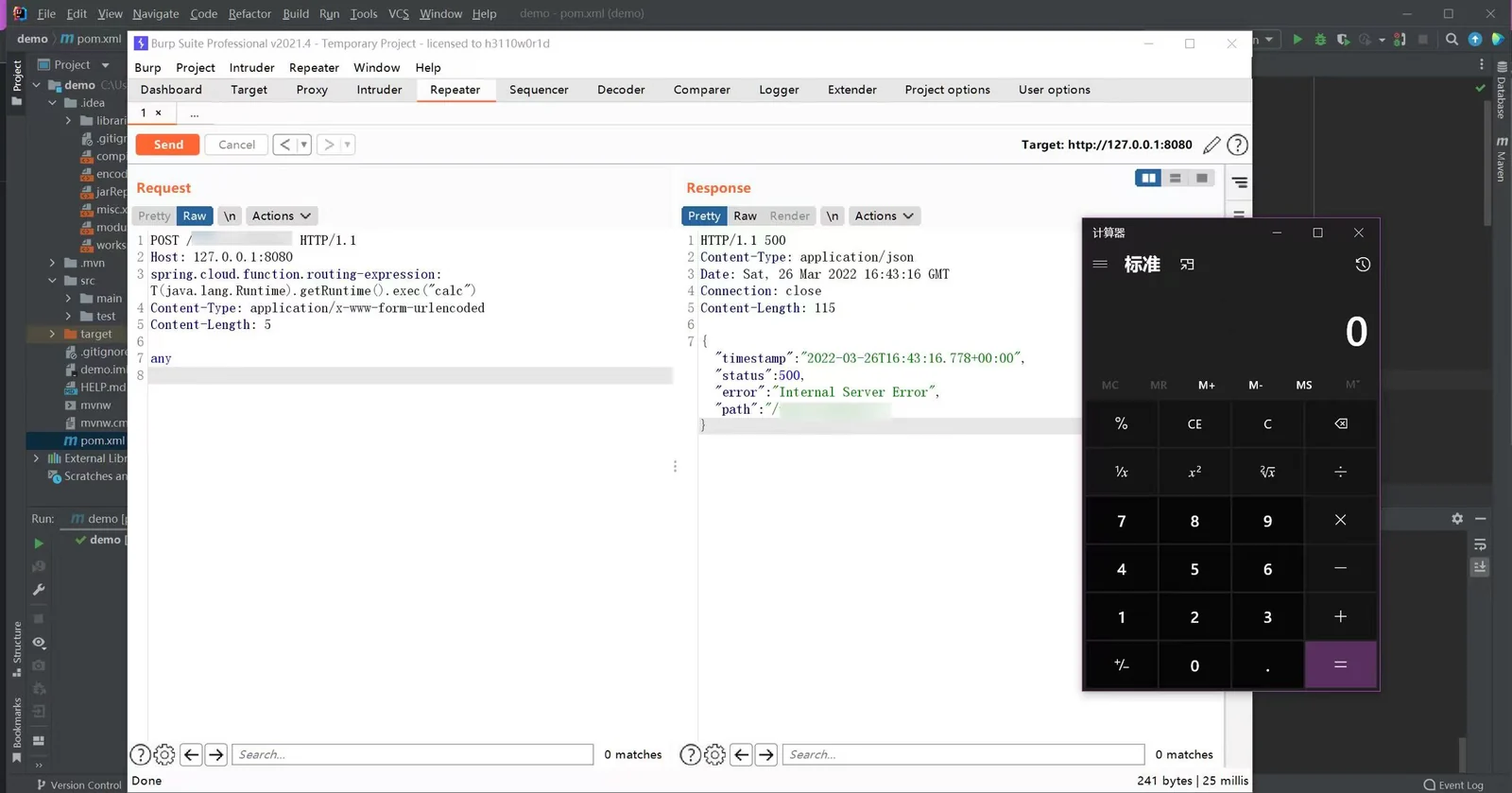Click response search input field

pos(963,754)
